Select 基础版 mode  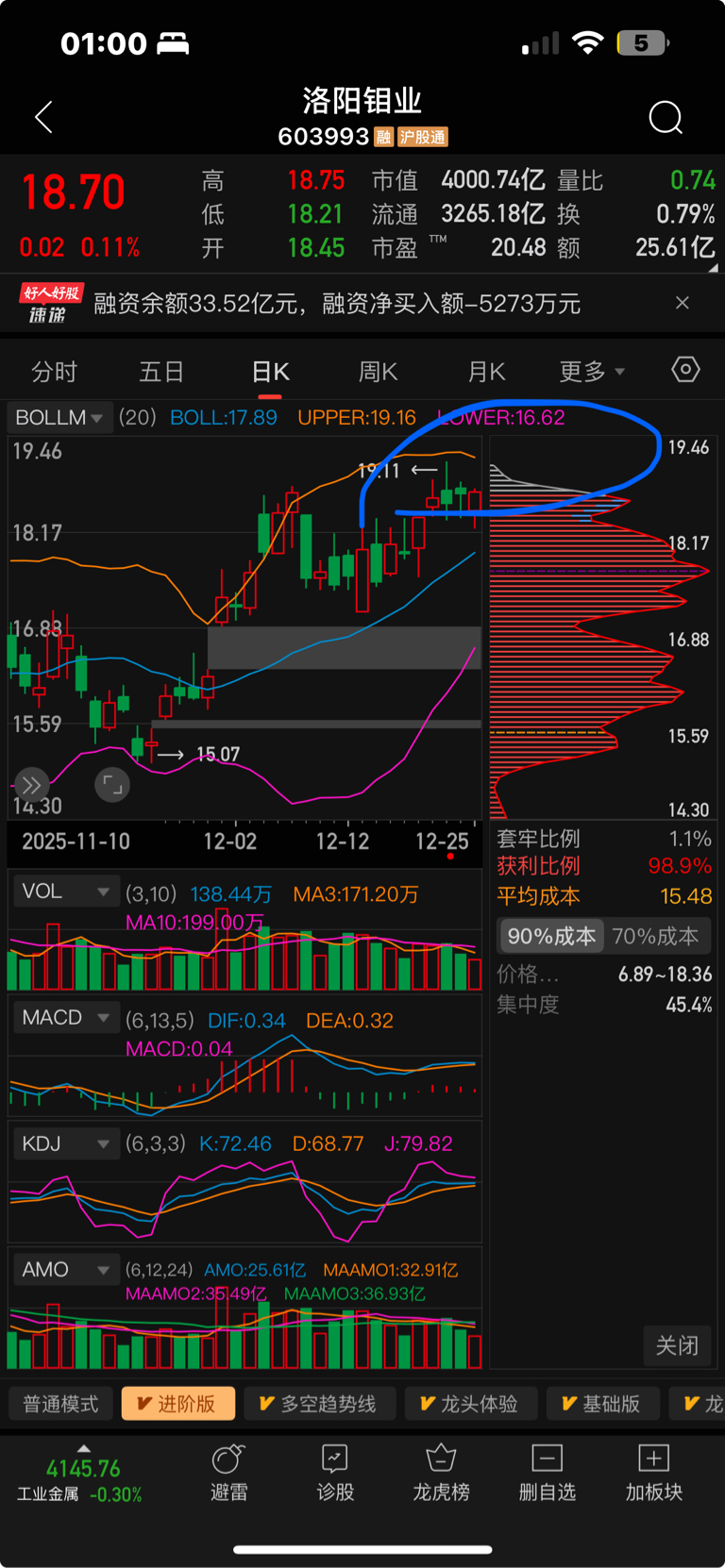[x=601, y=1404]
